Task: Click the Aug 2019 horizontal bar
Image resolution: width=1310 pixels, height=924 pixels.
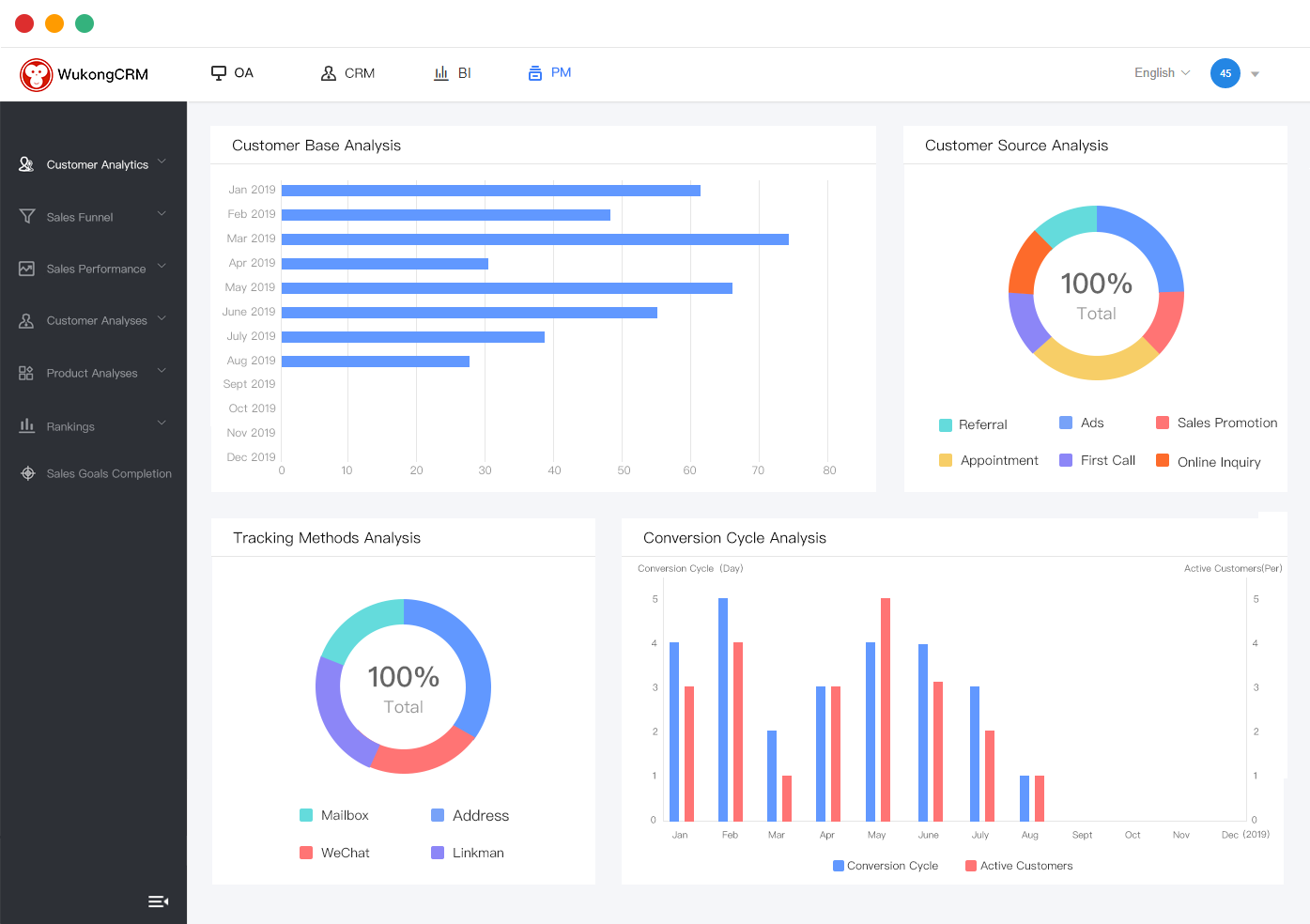Action: pyautogui.click(x=376, y=362)
